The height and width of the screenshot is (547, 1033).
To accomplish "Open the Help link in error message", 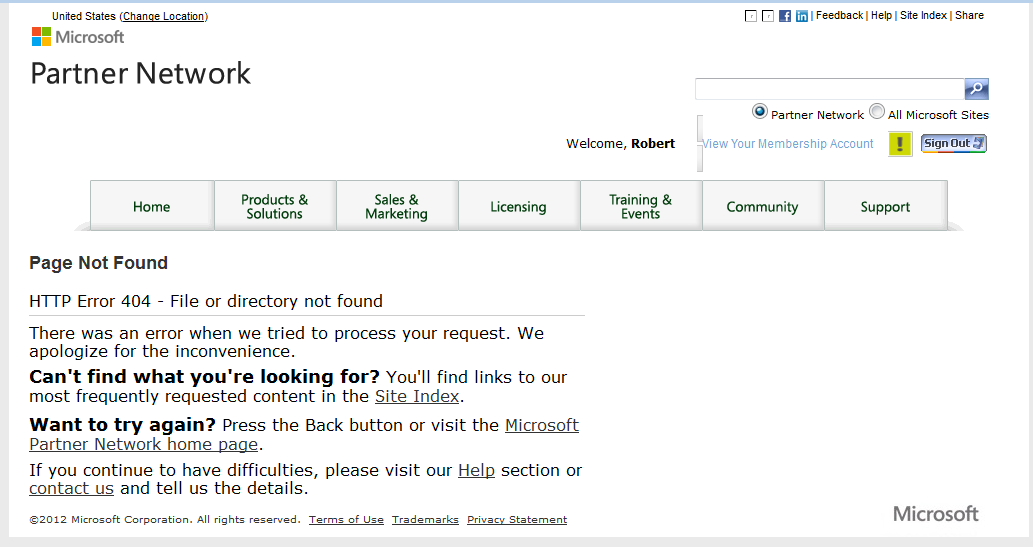I will (476, 470).
